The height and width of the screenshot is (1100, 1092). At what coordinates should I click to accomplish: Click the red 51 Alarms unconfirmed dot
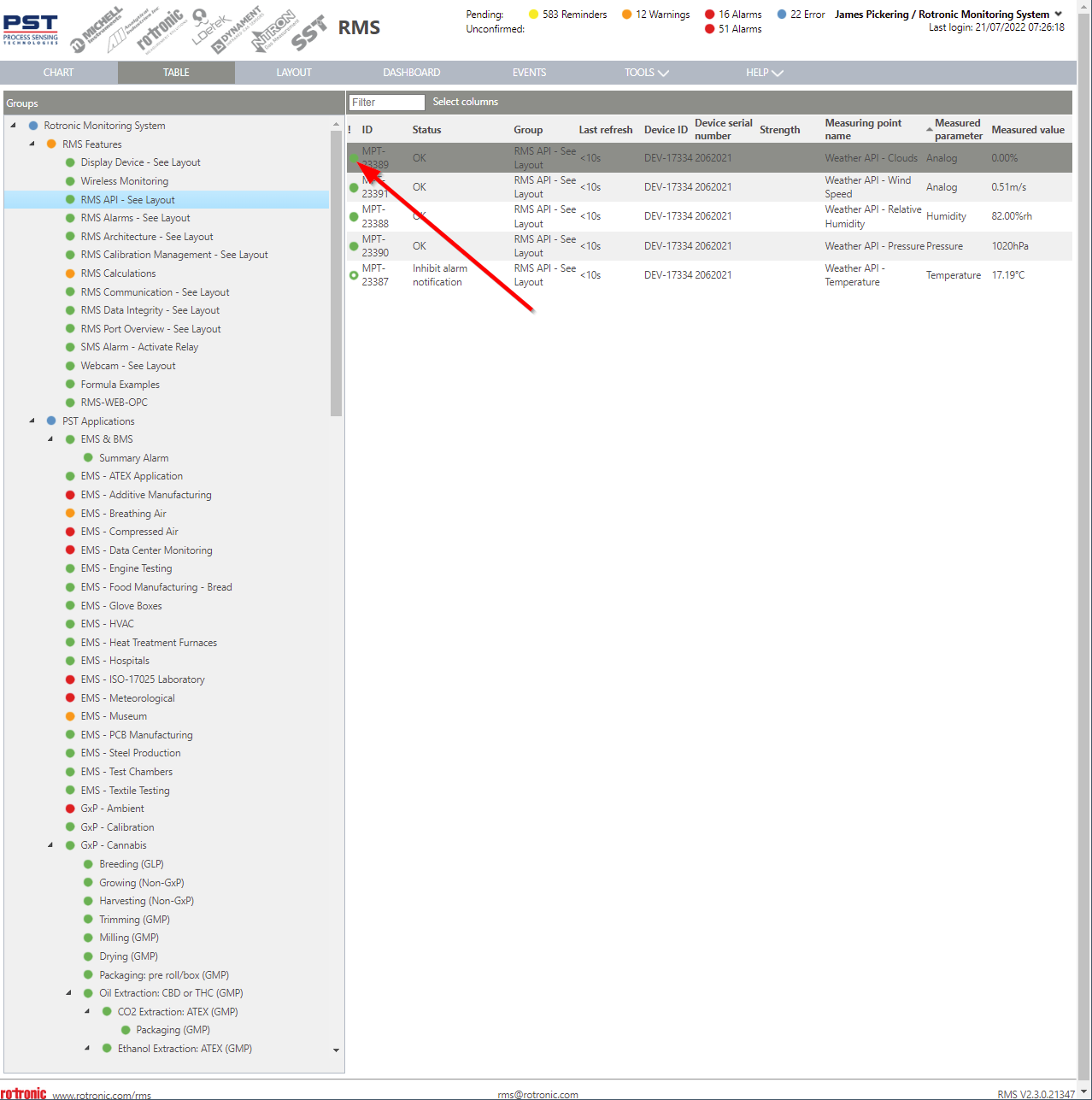(x=709, y=29)
